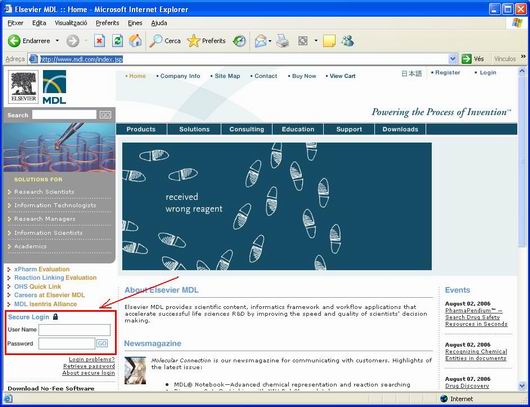Open xPharm Evaluation link
530x407 pixels.
click(x=42, y=269)
